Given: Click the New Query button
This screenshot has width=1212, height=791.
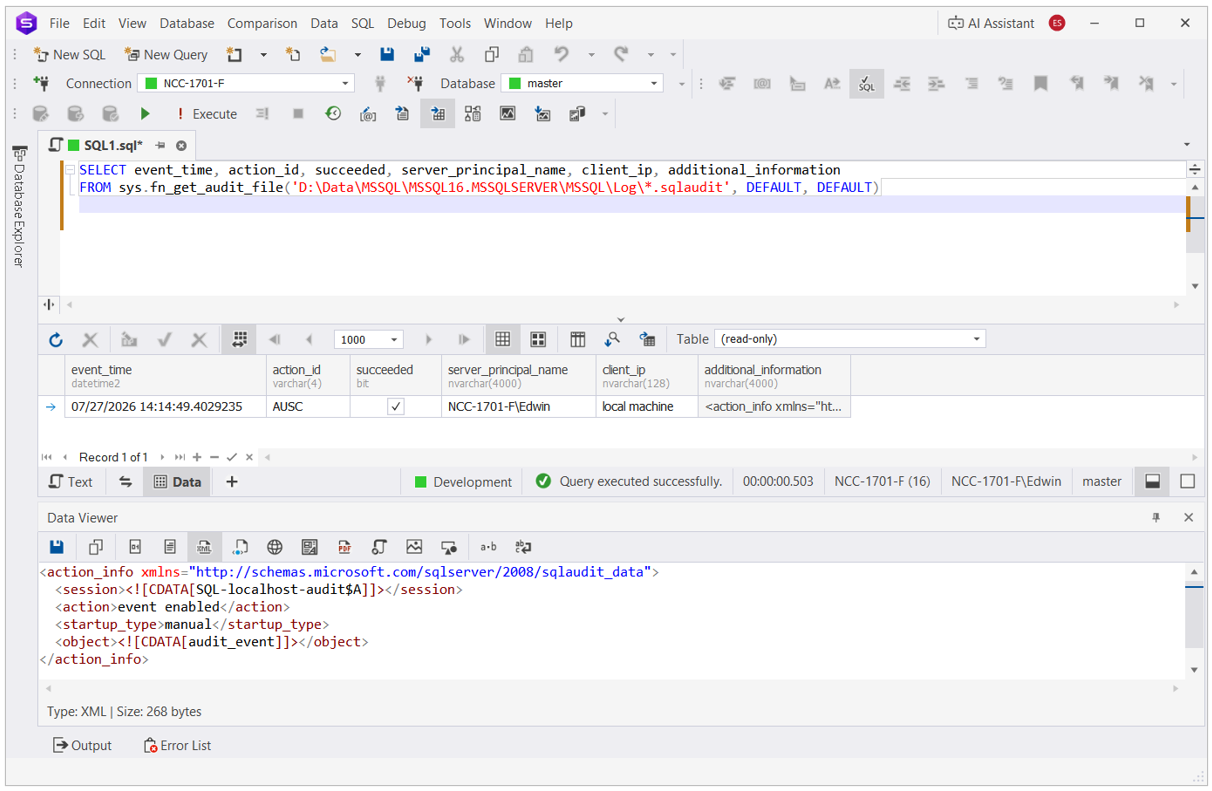Looking at the screenshot, I should 165,55.
